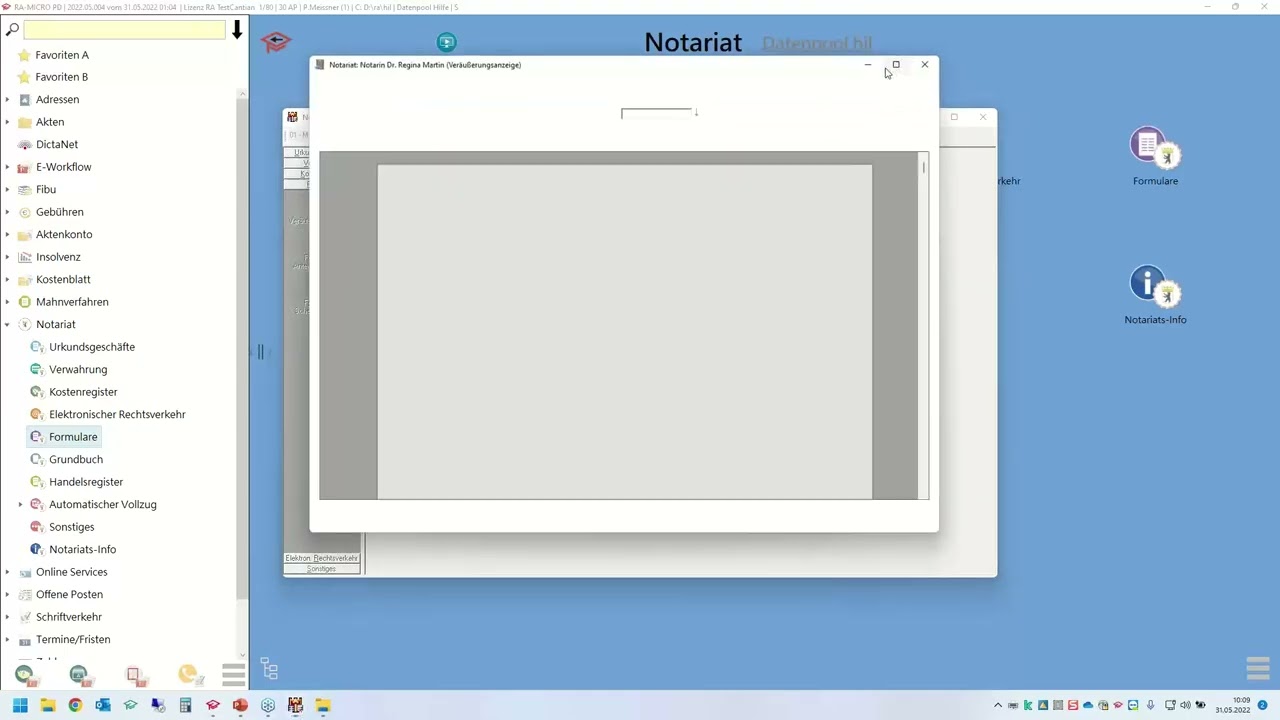This screenshot has height=720, width=1280.
Task: Expand the E-Workflow tree node
Action: click(7, 167)
